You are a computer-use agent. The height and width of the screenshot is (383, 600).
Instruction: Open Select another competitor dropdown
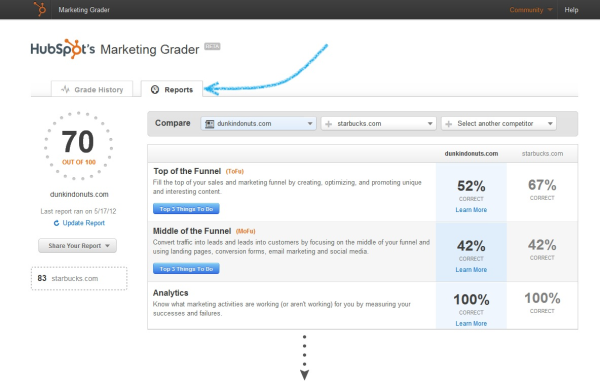tap(499, 124)
